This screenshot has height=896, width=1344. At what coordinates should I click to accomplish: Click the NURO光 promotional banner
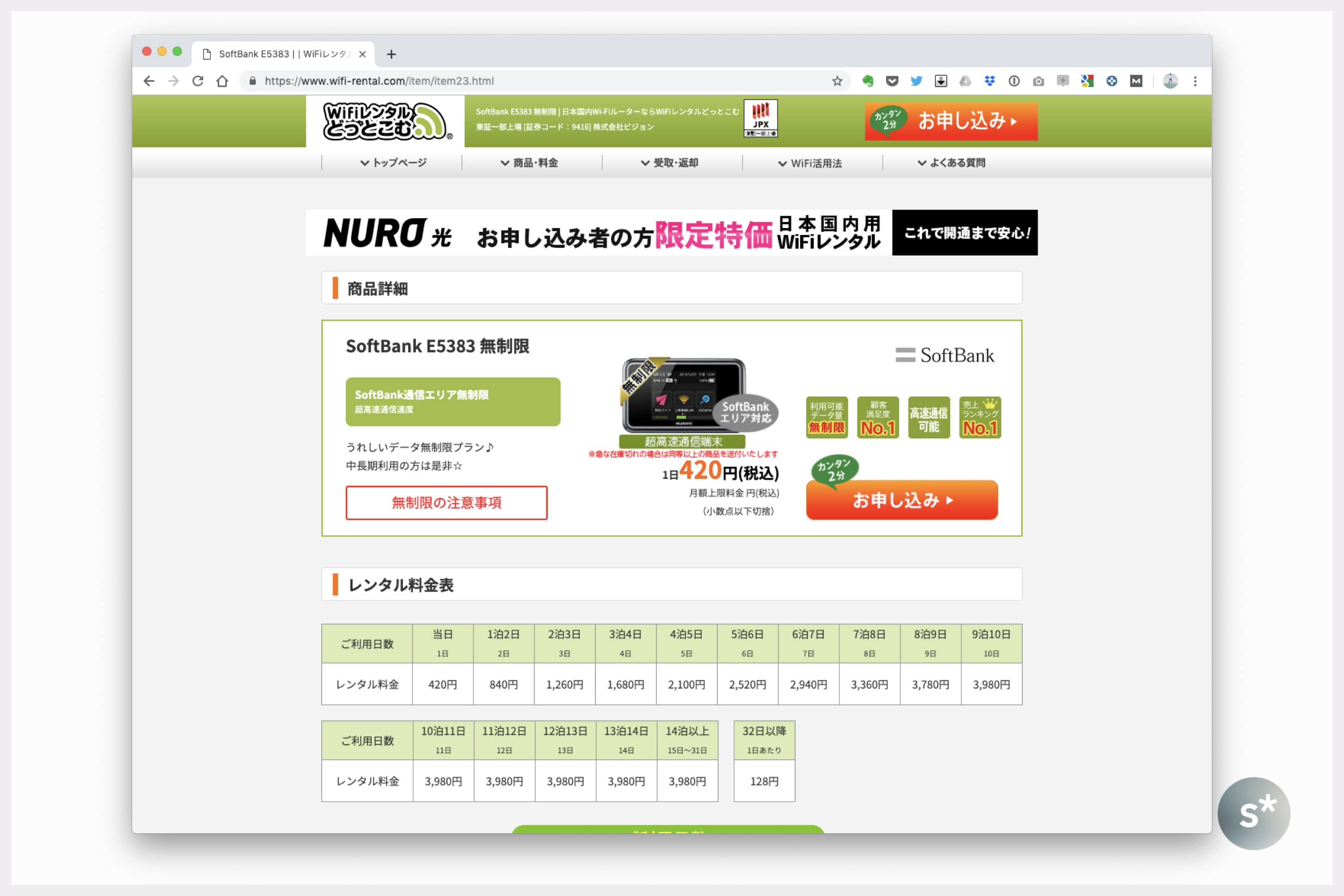[672, 233]
